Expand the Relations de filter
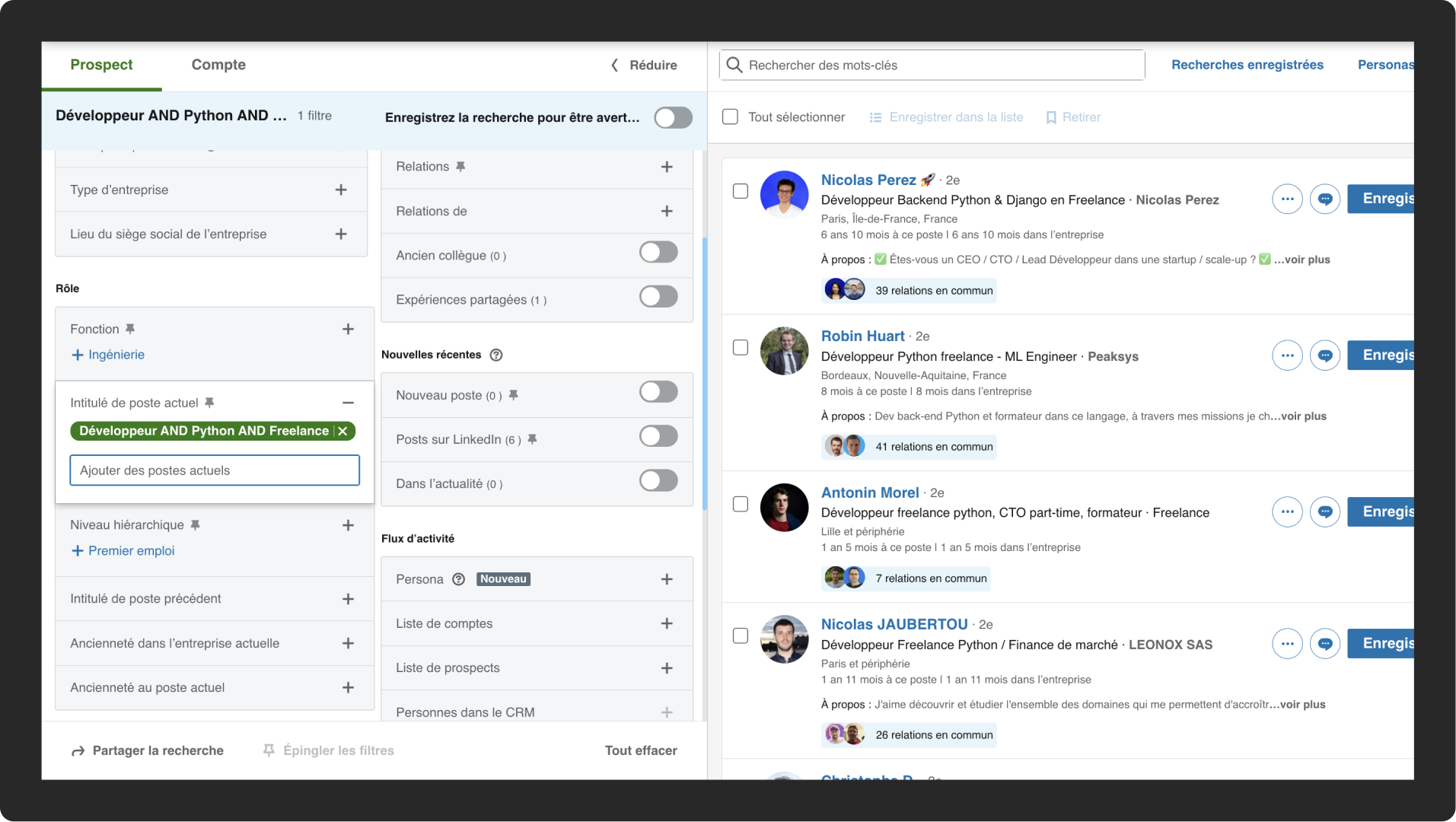Image resolution: width=1456 pixels, height=822 pixels. pyautogui.click(x=667, y=212)
